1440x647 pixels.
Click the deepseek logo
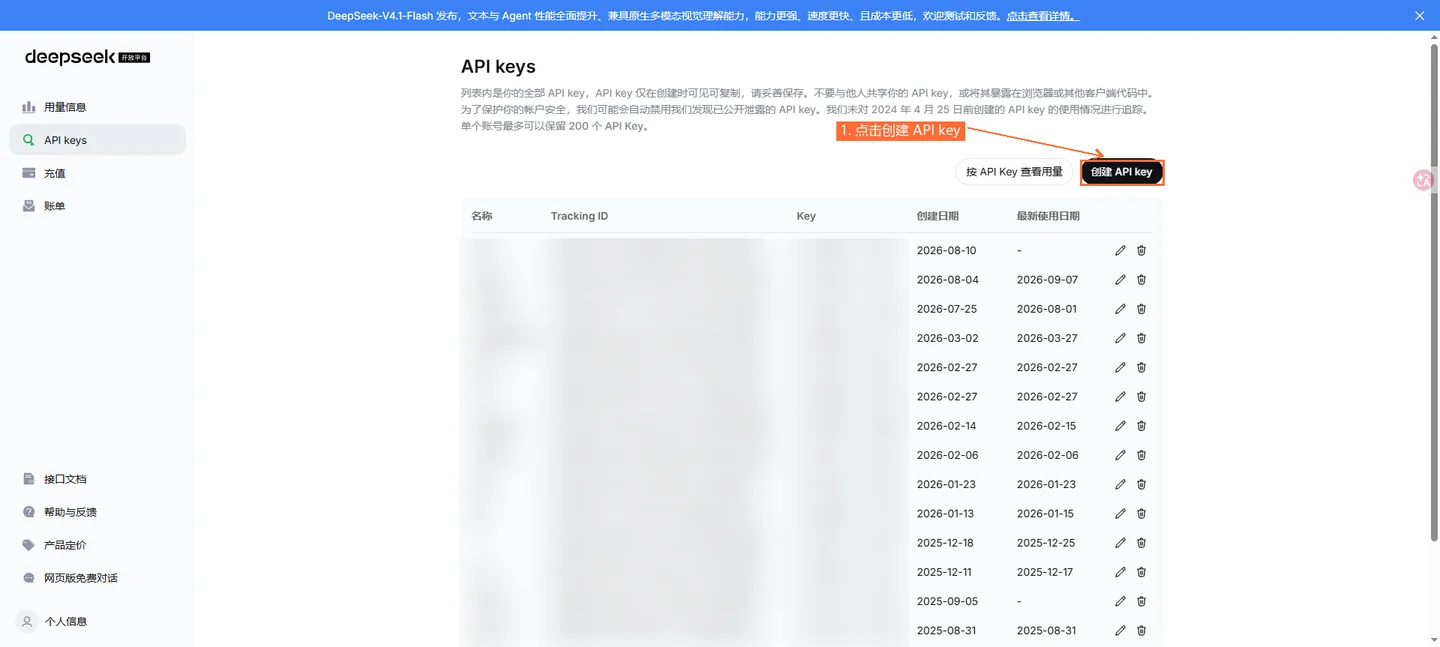tap(87, 57)
